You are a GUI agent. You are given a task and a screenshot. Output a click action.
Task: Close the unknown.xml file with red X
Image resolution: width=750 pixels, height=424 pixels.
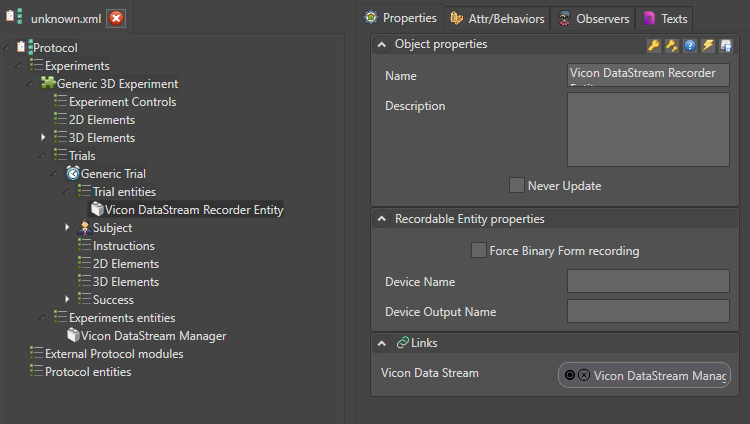[117, 19]
